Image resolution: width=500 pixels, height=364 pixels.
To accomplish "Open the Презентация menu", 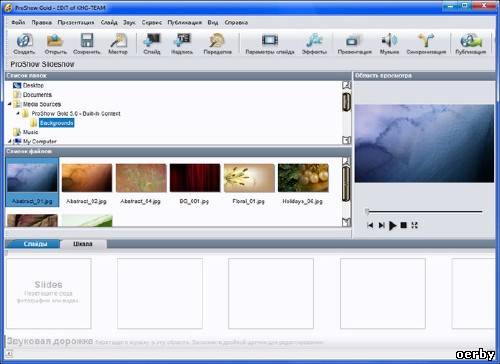I will point(76,22).
